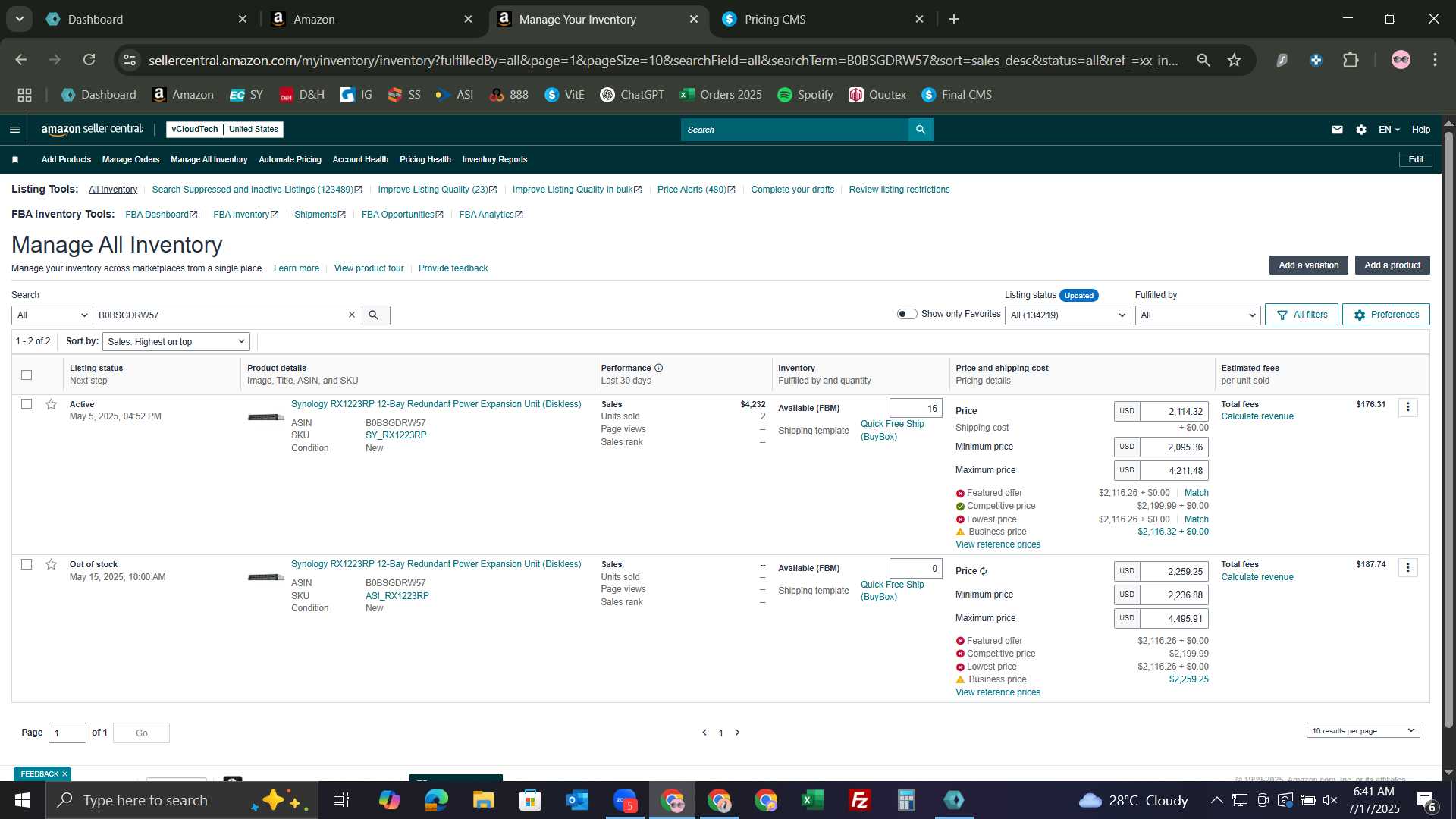The width and height of the screenshot is (1456, 819).
Task: Select the Active SY_RX1223RP listing checkbox
Action: point(27,404)
